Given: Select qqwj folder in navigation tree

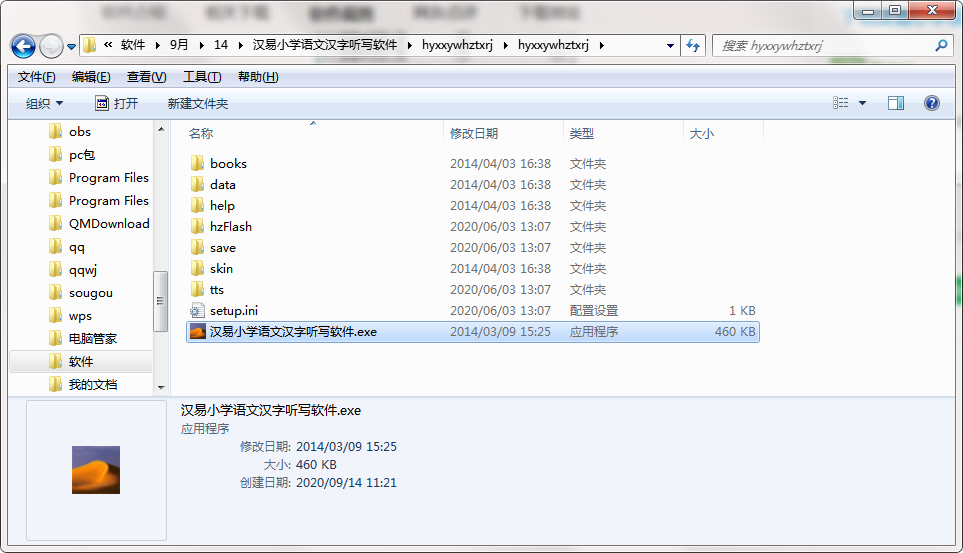Looking at the screenshot, I should tap(82, 270).
